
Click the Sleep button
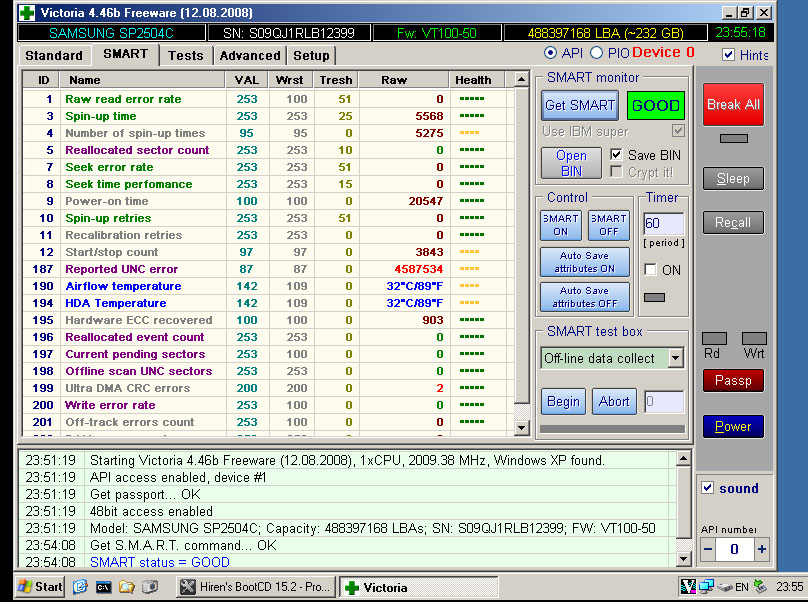click(x=733, y=179)
